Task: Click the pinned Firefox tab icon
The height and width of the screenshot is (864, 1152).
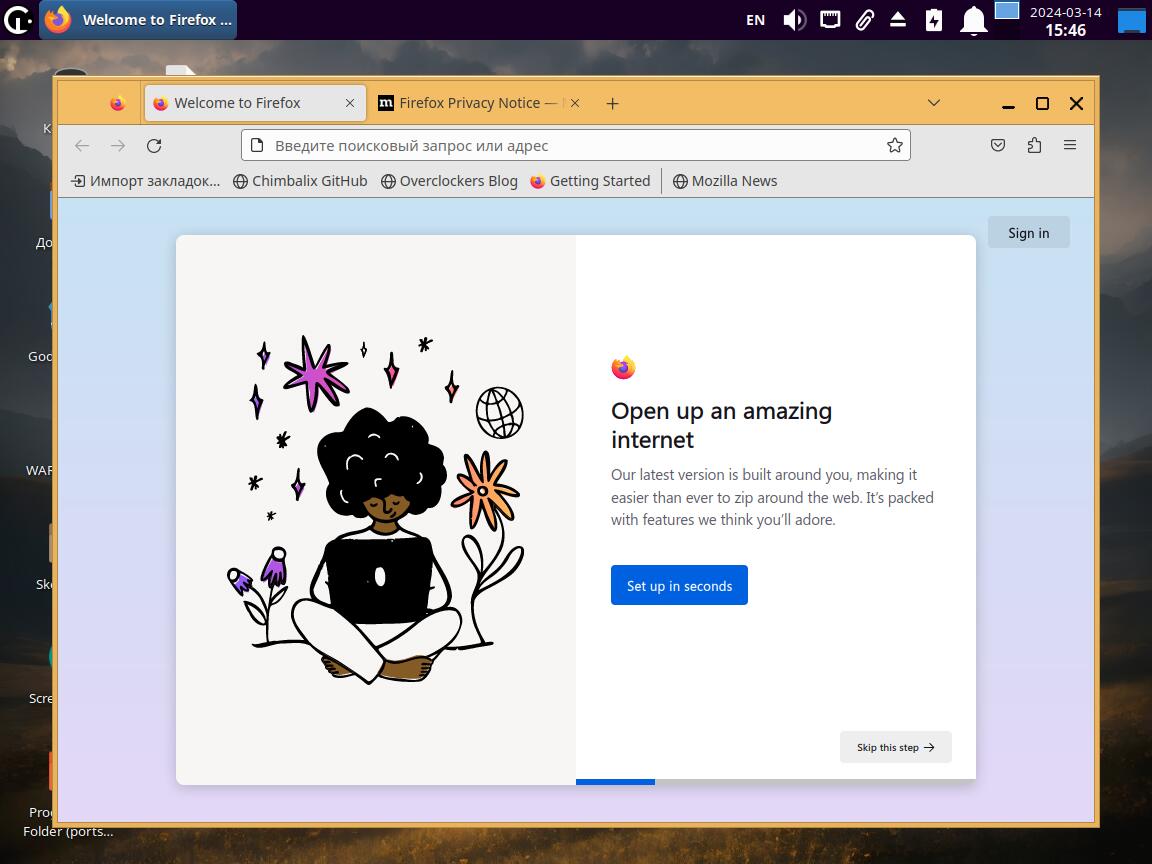Action: [117, 104]
